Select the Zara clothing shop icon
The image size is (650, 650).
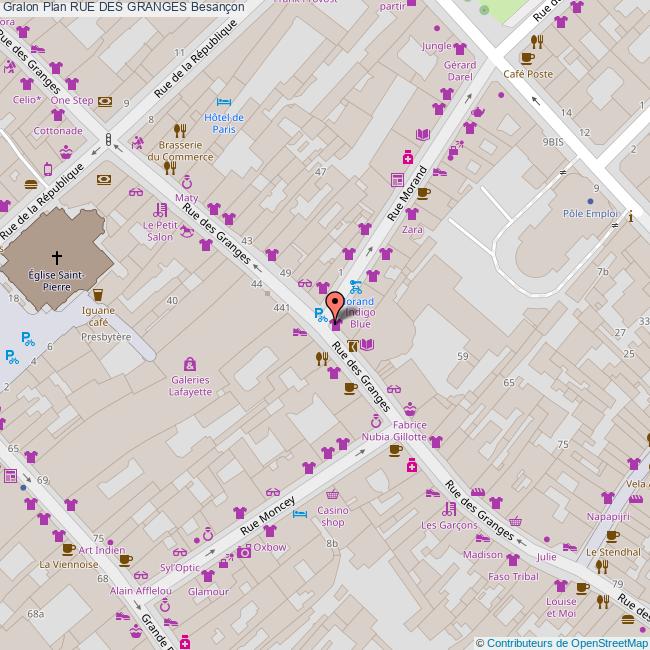coord(411,214)
